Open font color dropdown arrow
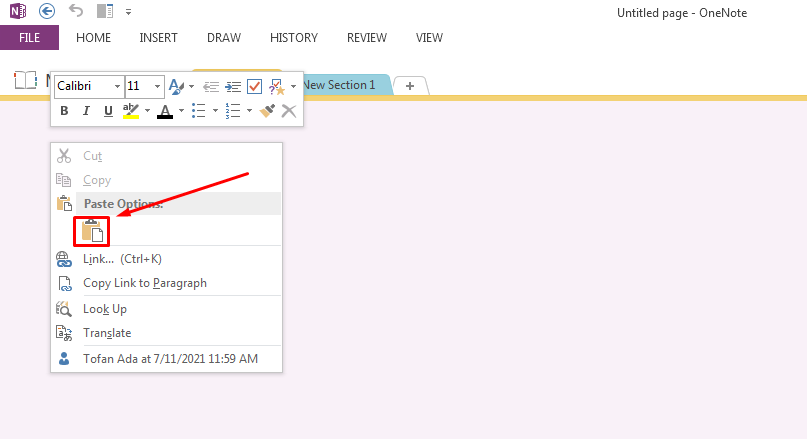Image resolution: width=807 pixels, height=439 pixels. 181,111
